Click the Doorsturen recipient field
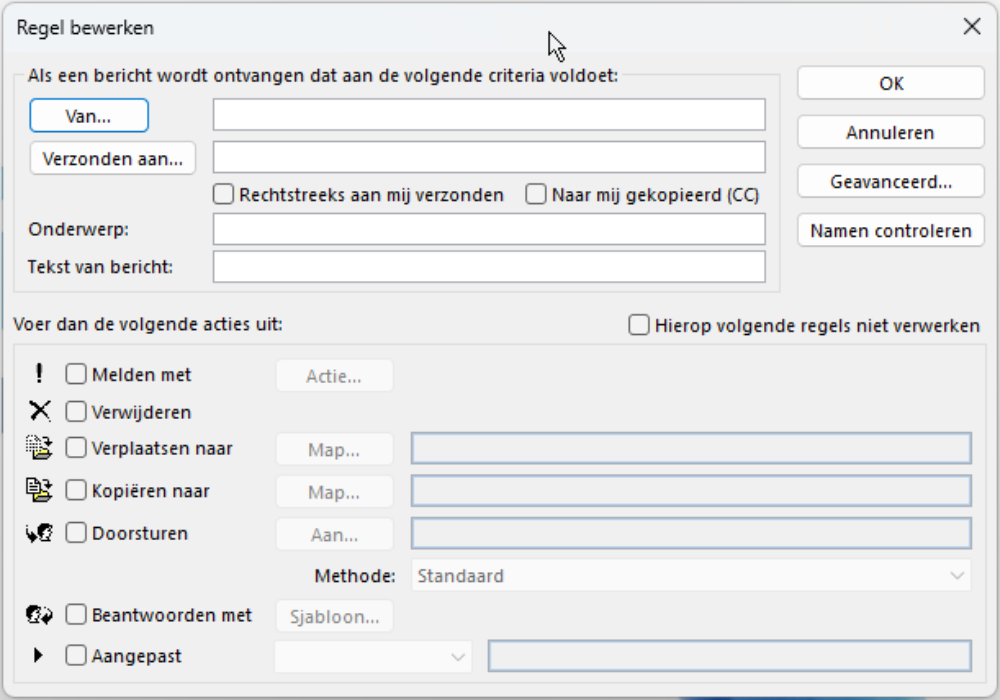The height and width of the screenshot is (700, 1000). pyautogui.click(x=691, y=533)
